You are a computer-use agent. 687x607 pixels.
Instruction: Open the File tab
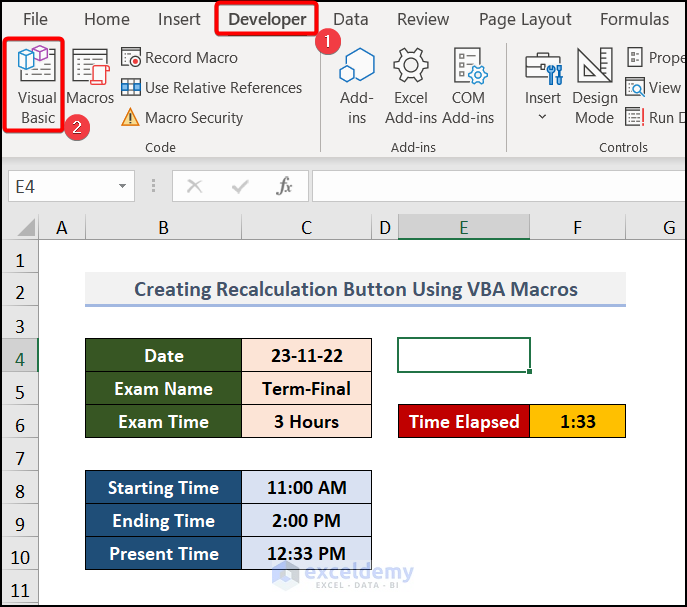click(x=35, y=19)
